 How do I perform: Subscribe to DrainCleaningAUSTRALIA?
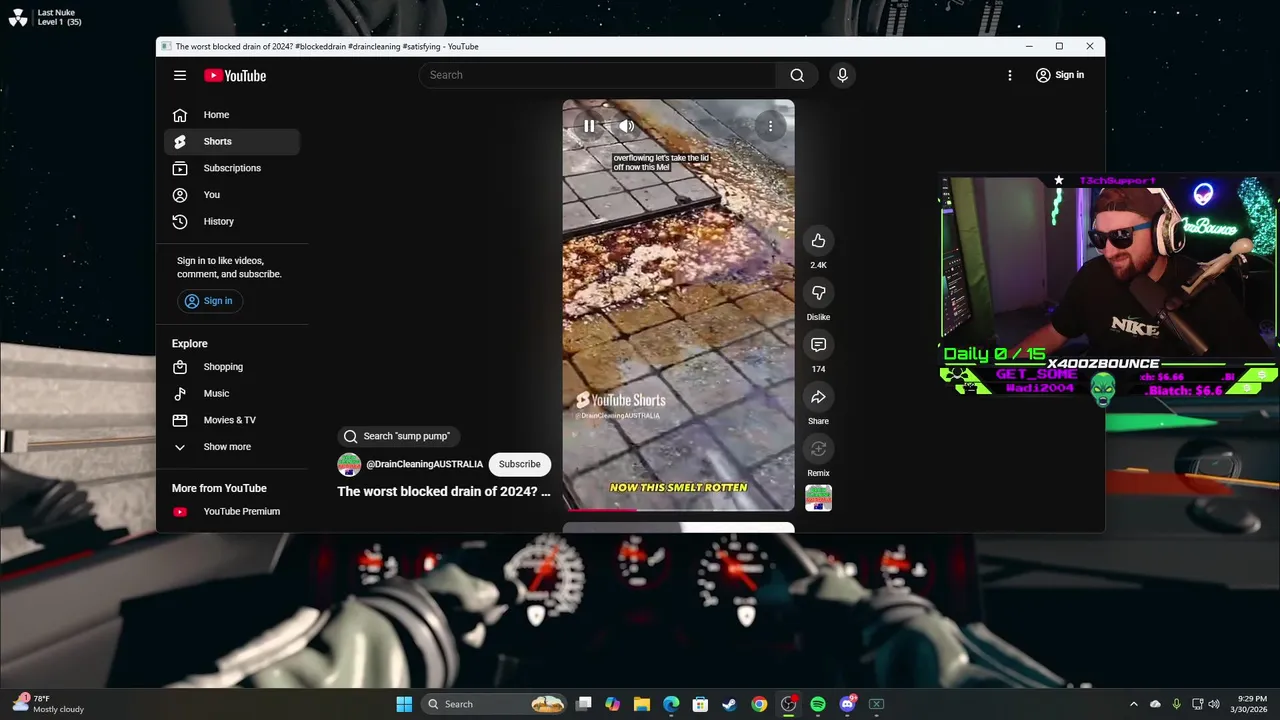520,464
